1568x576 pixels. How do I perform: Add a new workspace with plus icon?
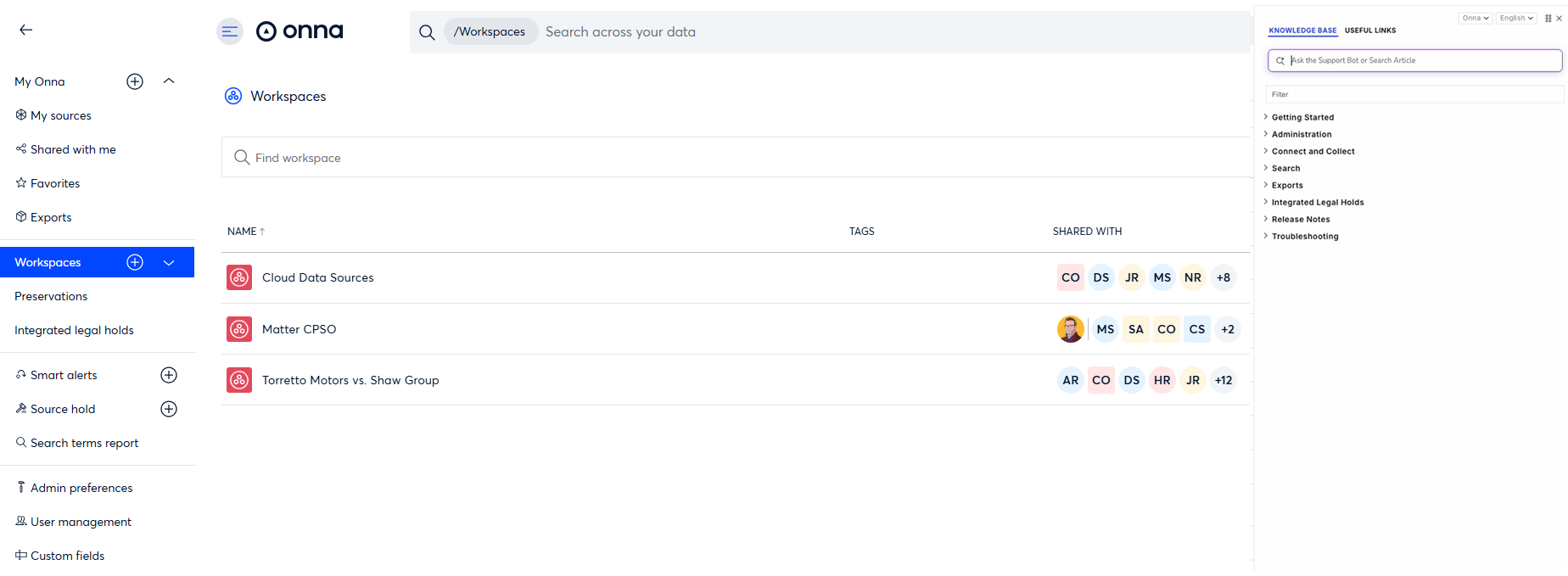tap(135, 262)
